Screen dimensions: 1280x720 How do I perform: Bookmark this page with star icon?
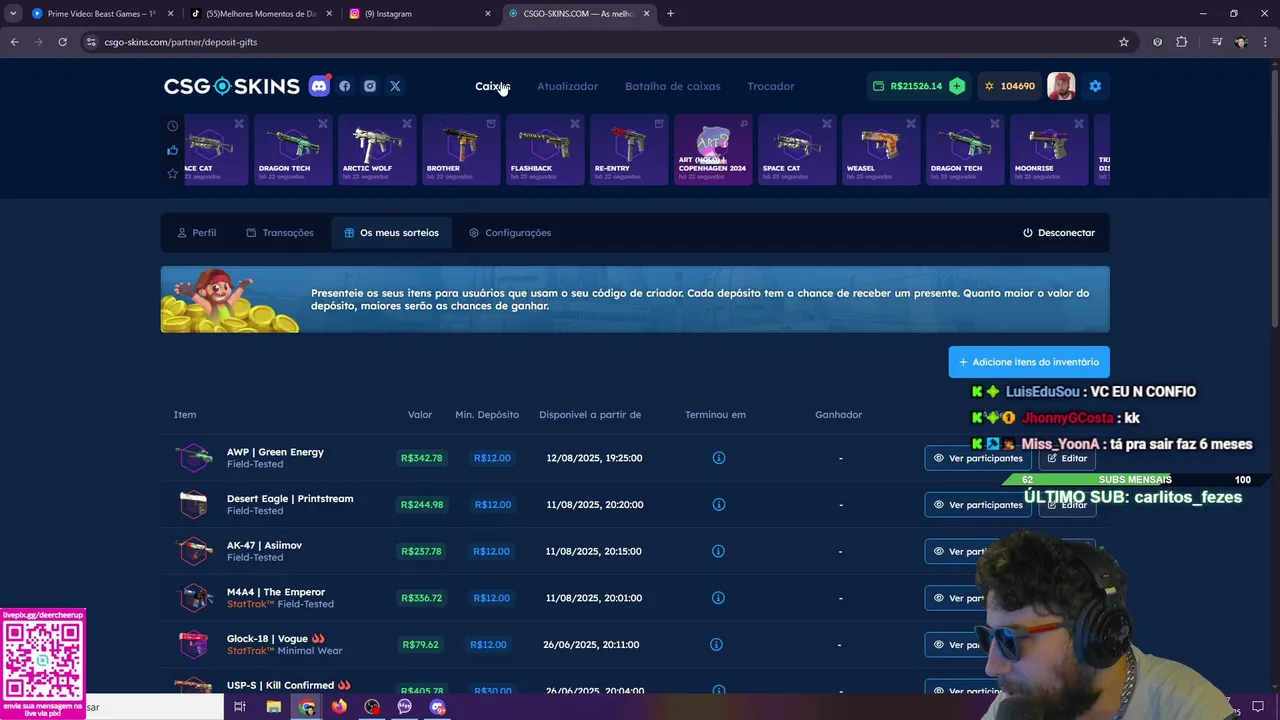pyautogui.click(x=1124, y=42)
